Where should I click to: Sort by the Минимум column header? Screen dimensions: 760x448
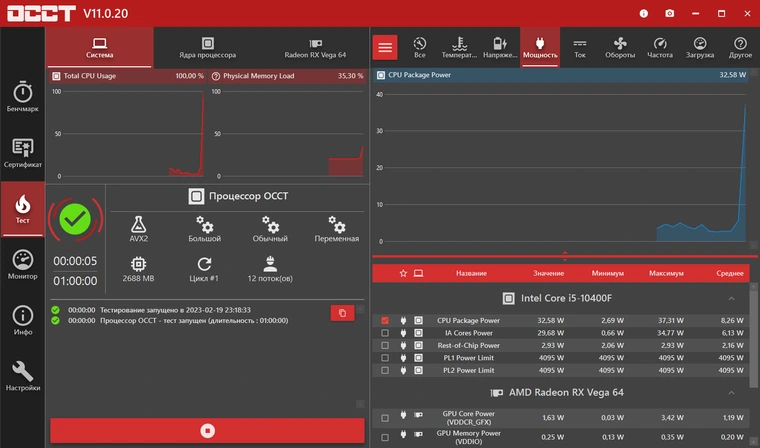pos(607,273)
